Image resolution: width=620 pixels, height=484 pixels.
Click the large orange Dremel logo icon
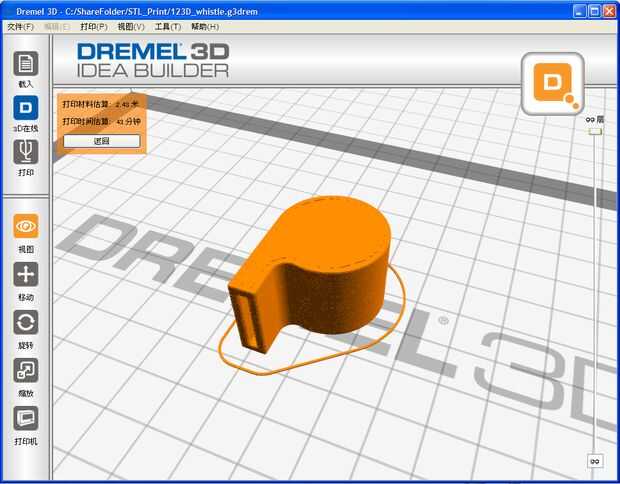(x=553, y=84)
